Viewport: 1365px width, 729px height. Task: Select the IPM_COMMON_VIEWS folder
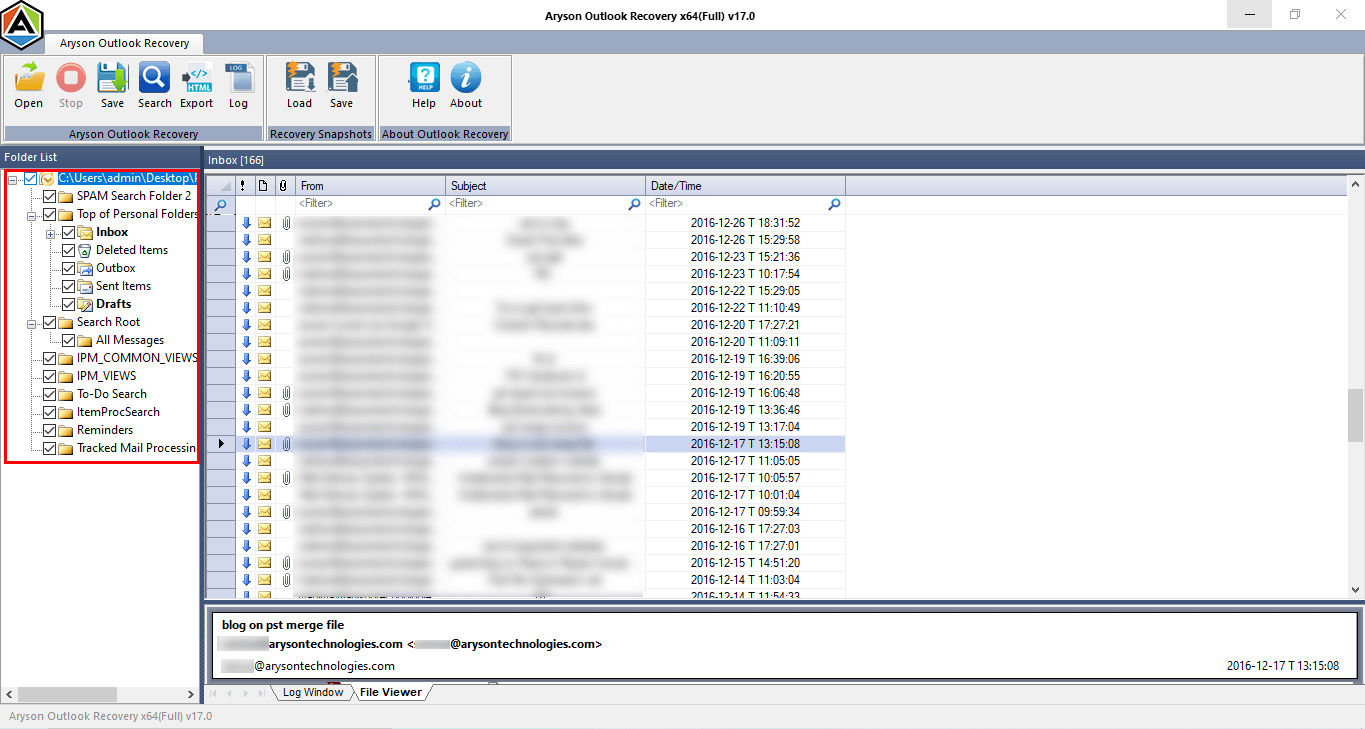click(137, 358)
